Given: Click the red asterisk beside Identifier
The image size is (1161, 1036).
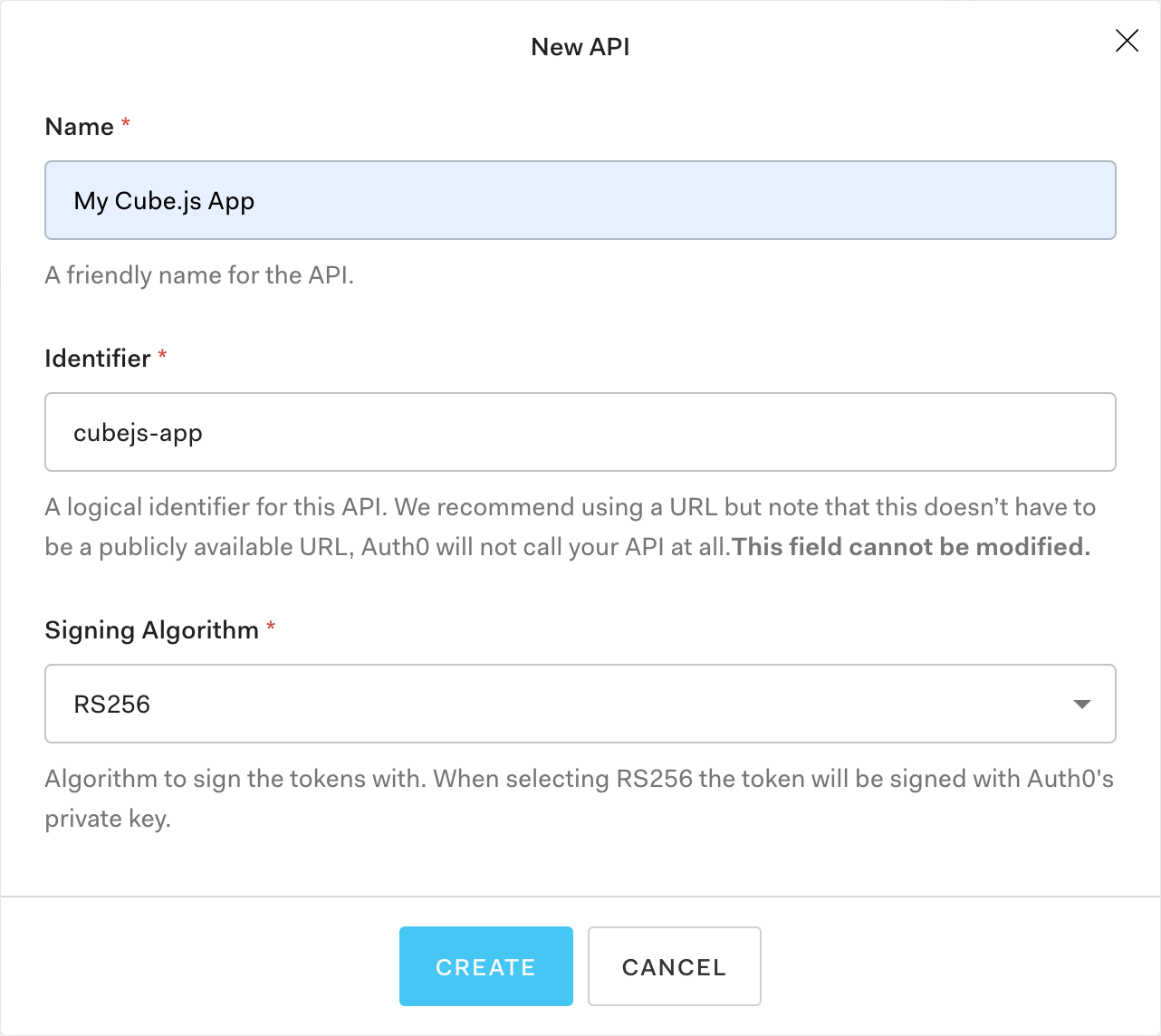Looking at the screenshot, I should 162,354.
